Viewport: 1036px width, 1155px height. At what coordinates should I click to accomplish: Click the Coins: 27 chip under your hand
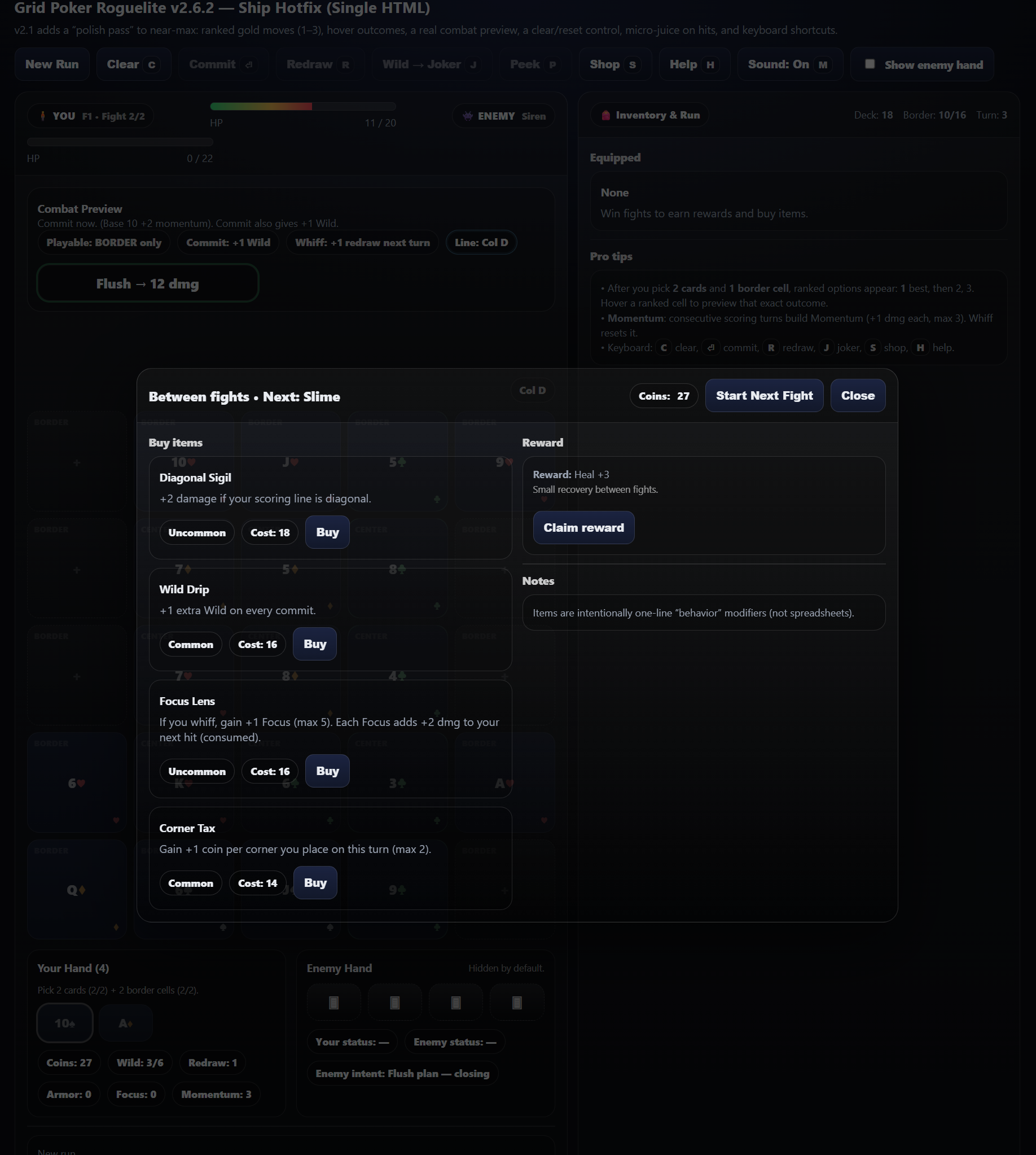point(69,1062)
